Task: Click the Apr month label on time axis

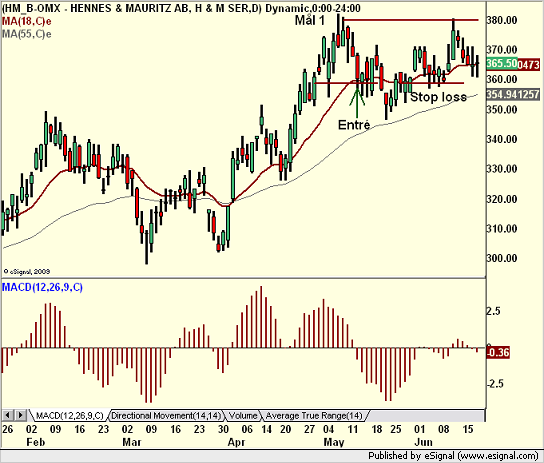Action: pos(236,443)
